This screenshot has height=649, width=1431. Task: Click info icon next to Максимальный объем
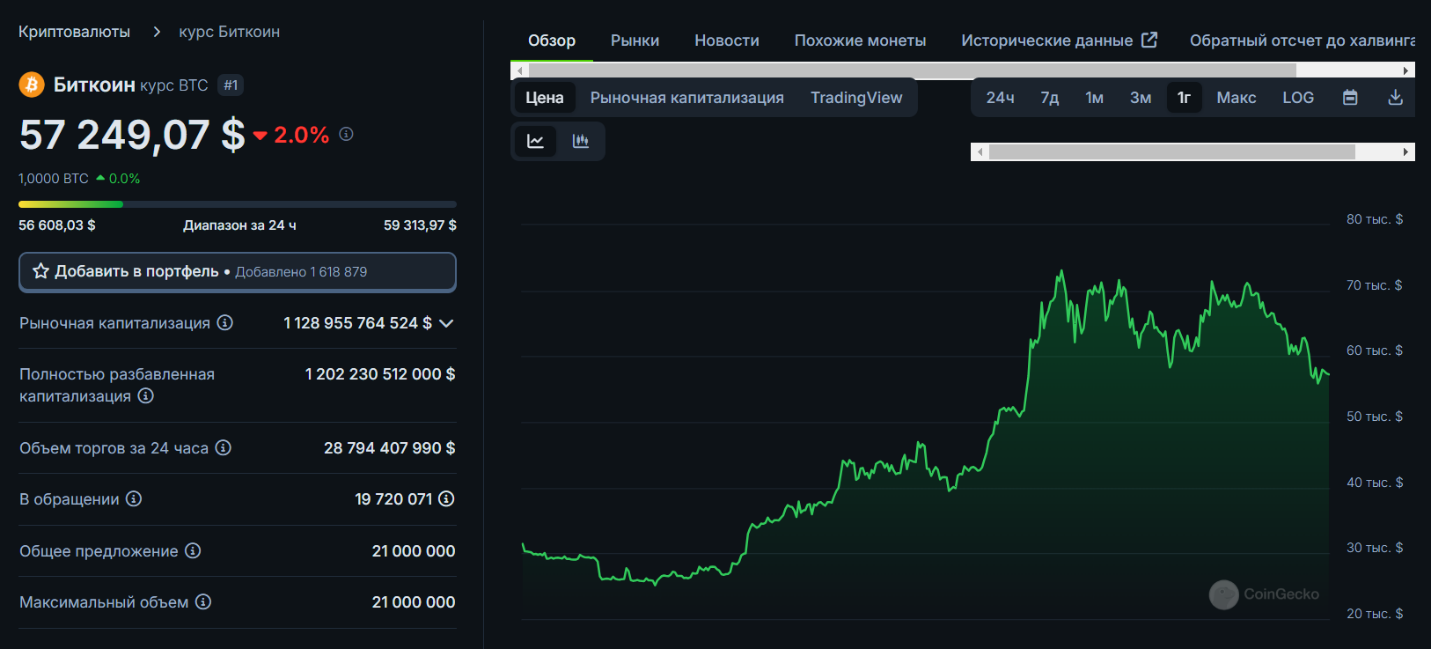pyautogui.click(x=203, y=602)
